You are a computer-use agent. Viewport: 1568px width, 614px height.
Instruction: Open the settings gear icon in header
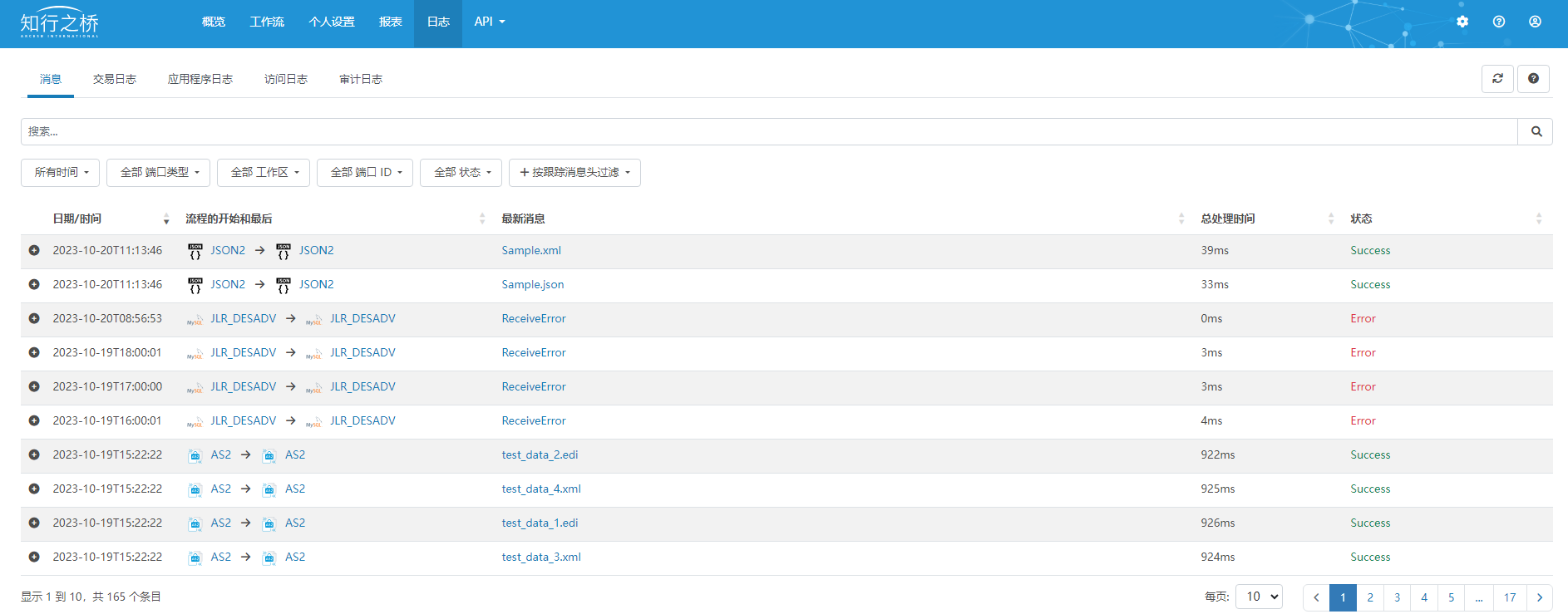[1462, 22]
